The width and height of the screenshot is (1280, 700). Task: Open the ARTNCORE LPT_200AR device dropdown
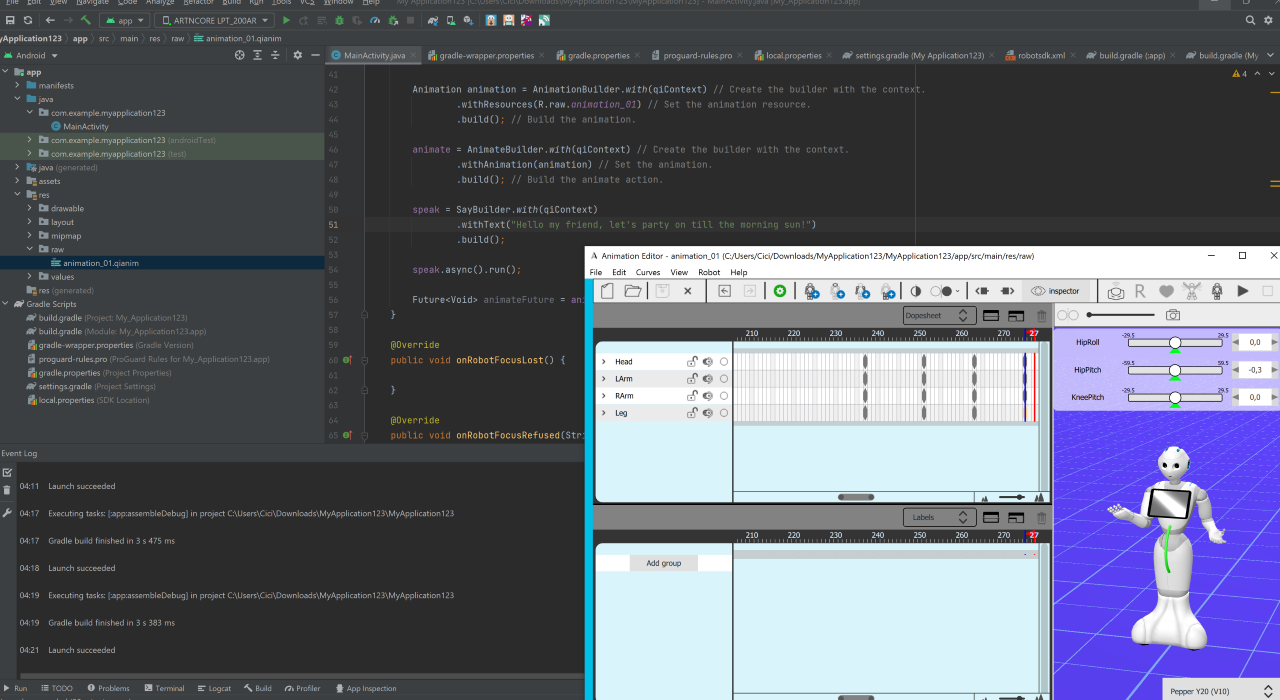[x=213, y=20]
